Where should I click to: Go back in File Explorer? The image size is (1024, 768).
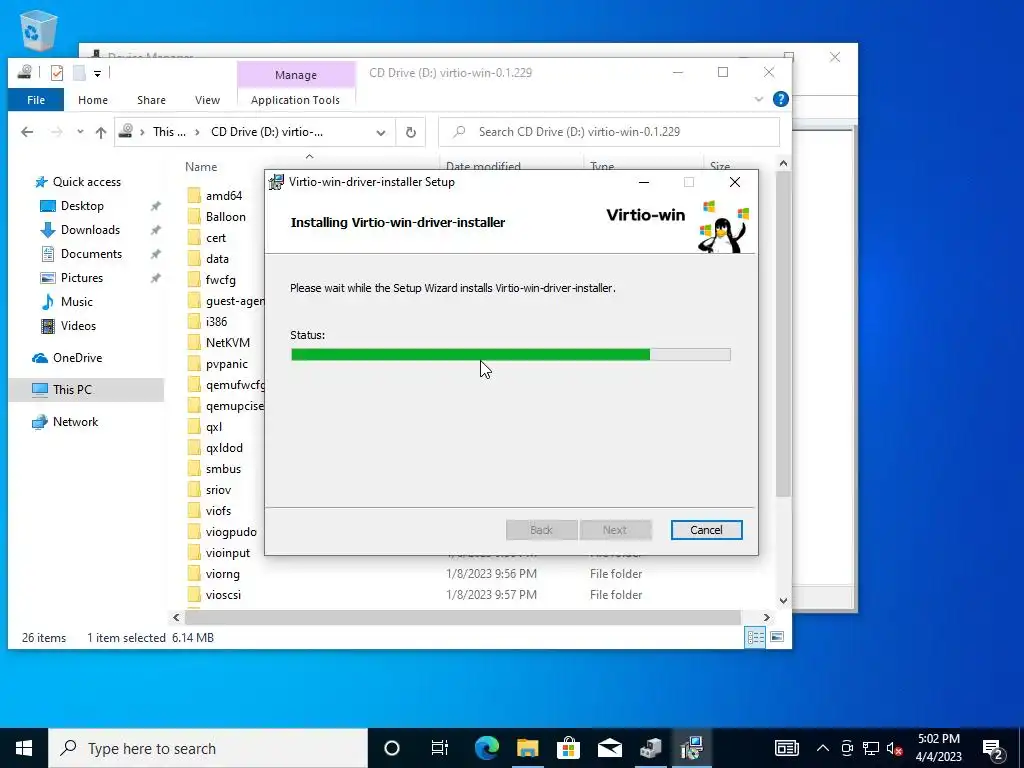27,132
